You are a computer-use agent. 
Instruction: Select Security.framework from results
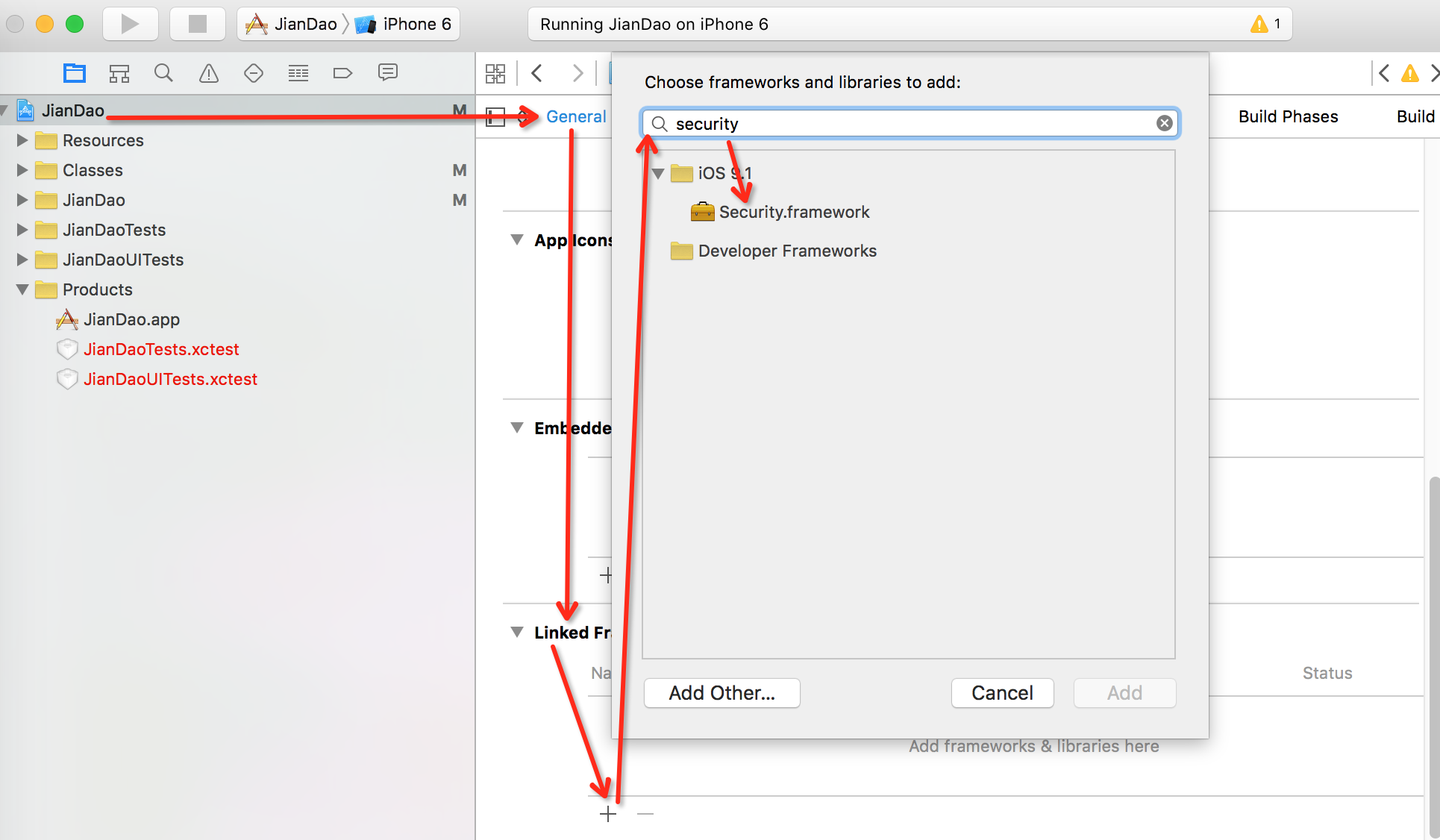click(795, 211)
